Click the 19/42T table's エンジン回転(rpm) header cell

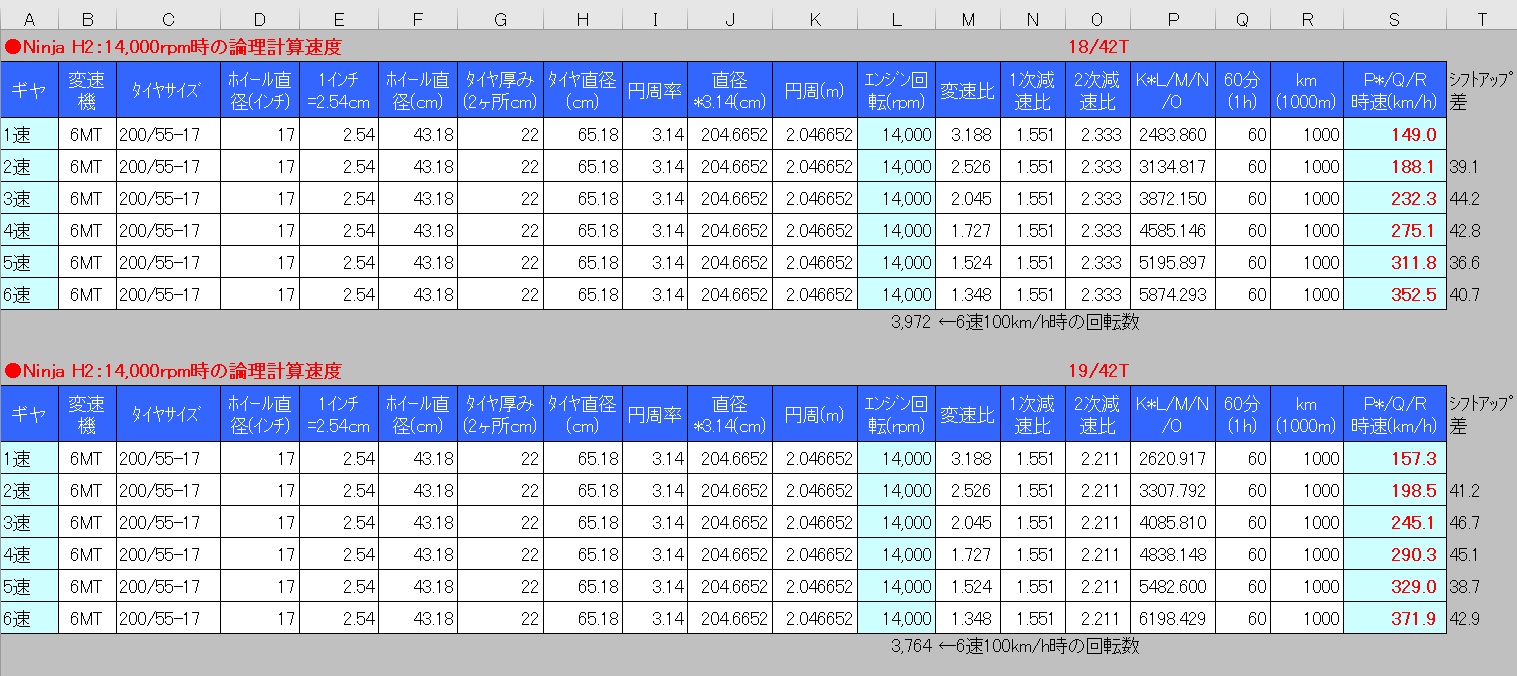[896, 414]
